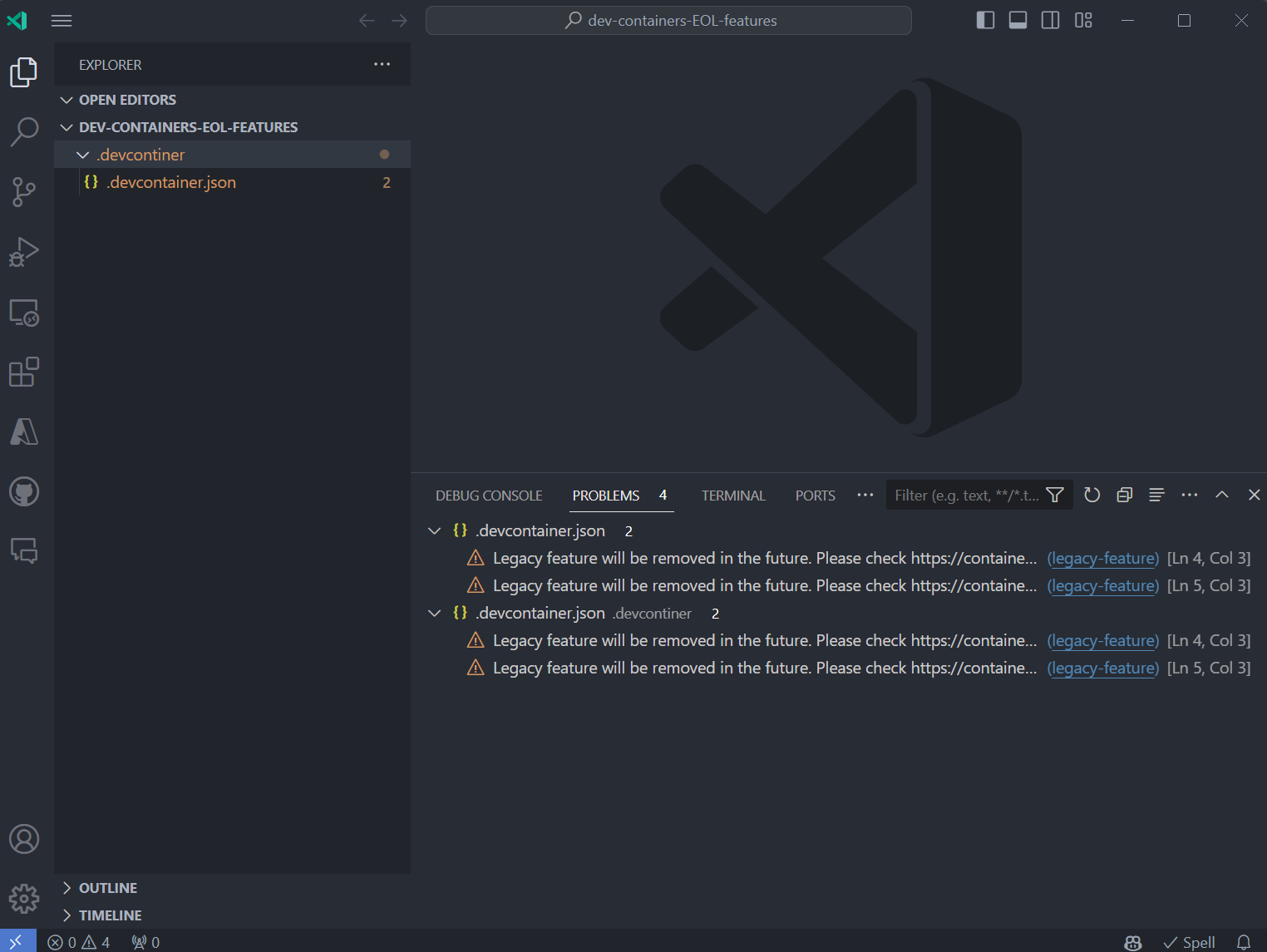Open the Search view
The image size is (1267, 952).
click(x=24, y=131)
